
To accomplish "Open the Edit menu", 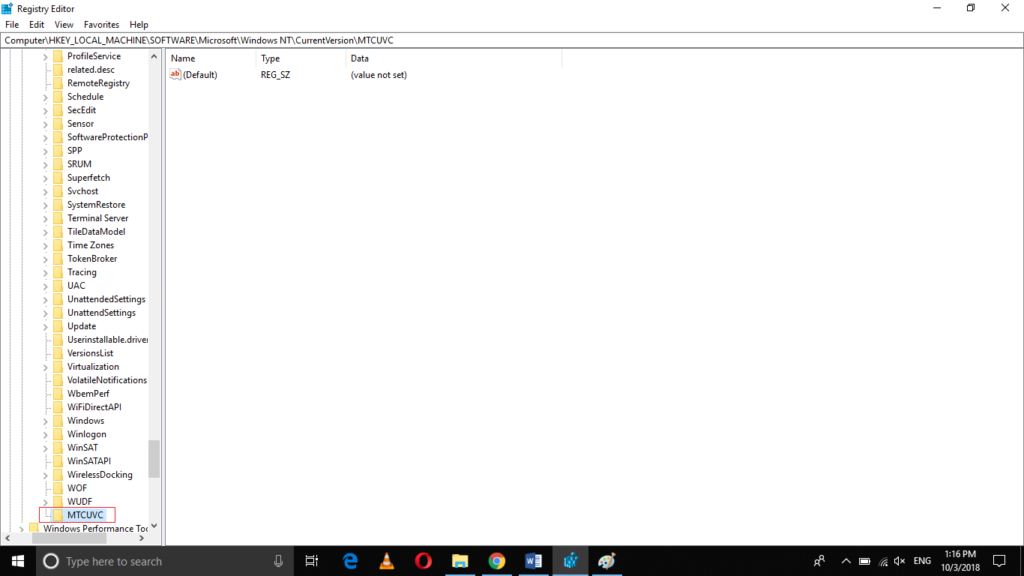I will pos(37,24).
